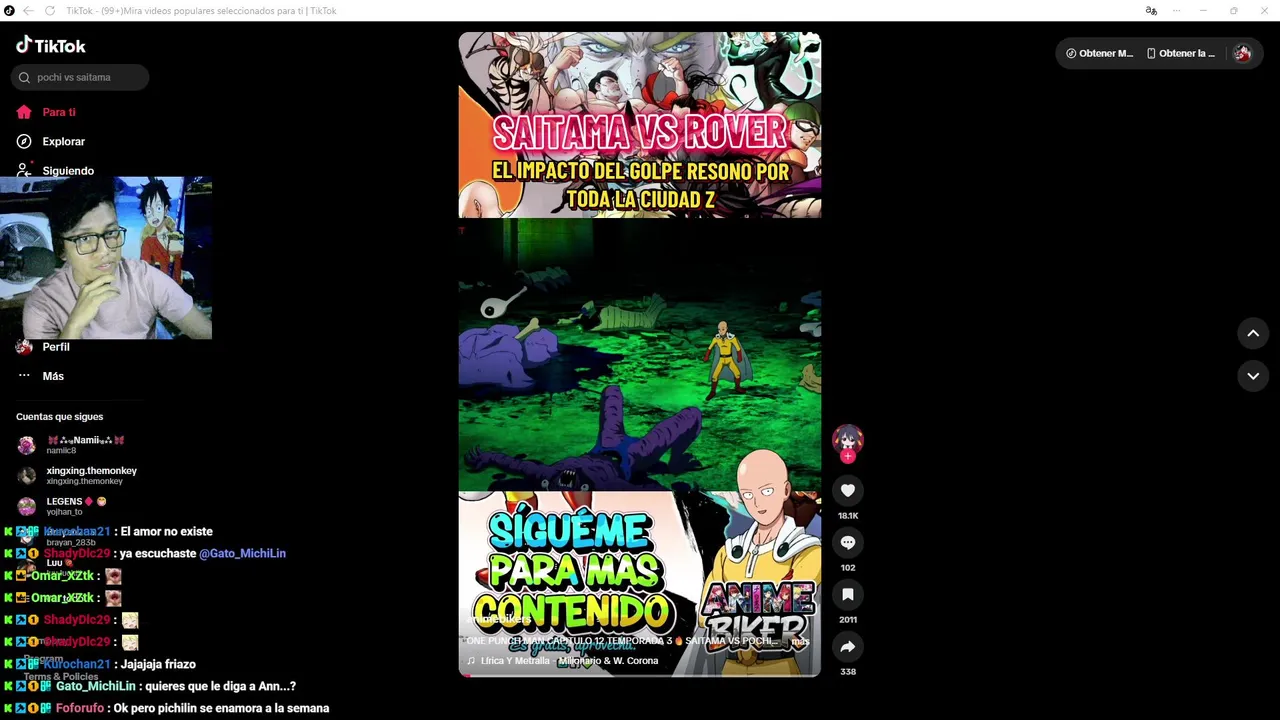Share the video with the arrow icon

point(848,646)
